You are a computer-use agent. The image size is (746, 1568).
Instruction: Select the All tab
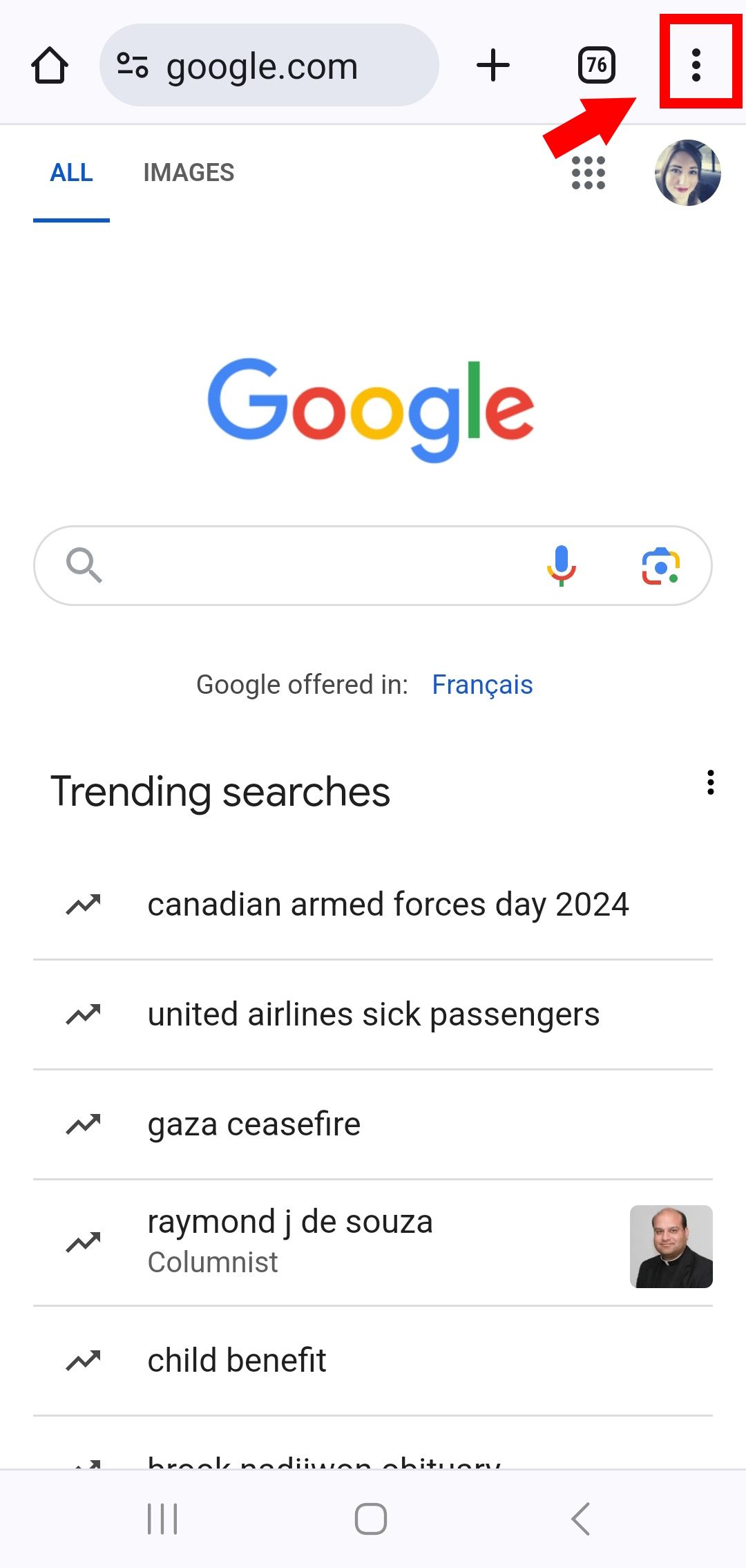71,173
